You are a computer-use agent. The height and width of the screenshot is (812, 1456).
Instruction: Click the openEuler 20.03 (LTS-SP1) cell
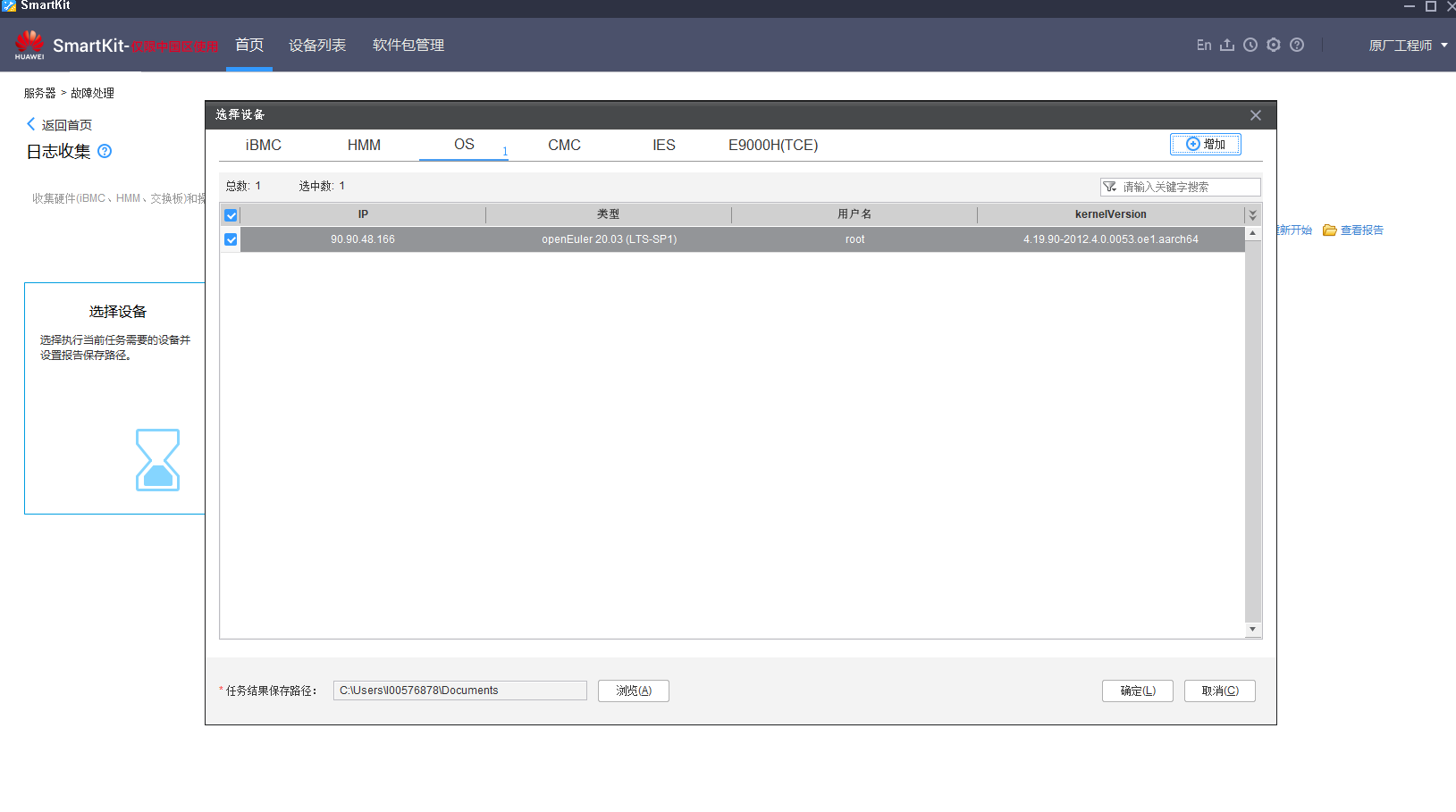[610, 239]
